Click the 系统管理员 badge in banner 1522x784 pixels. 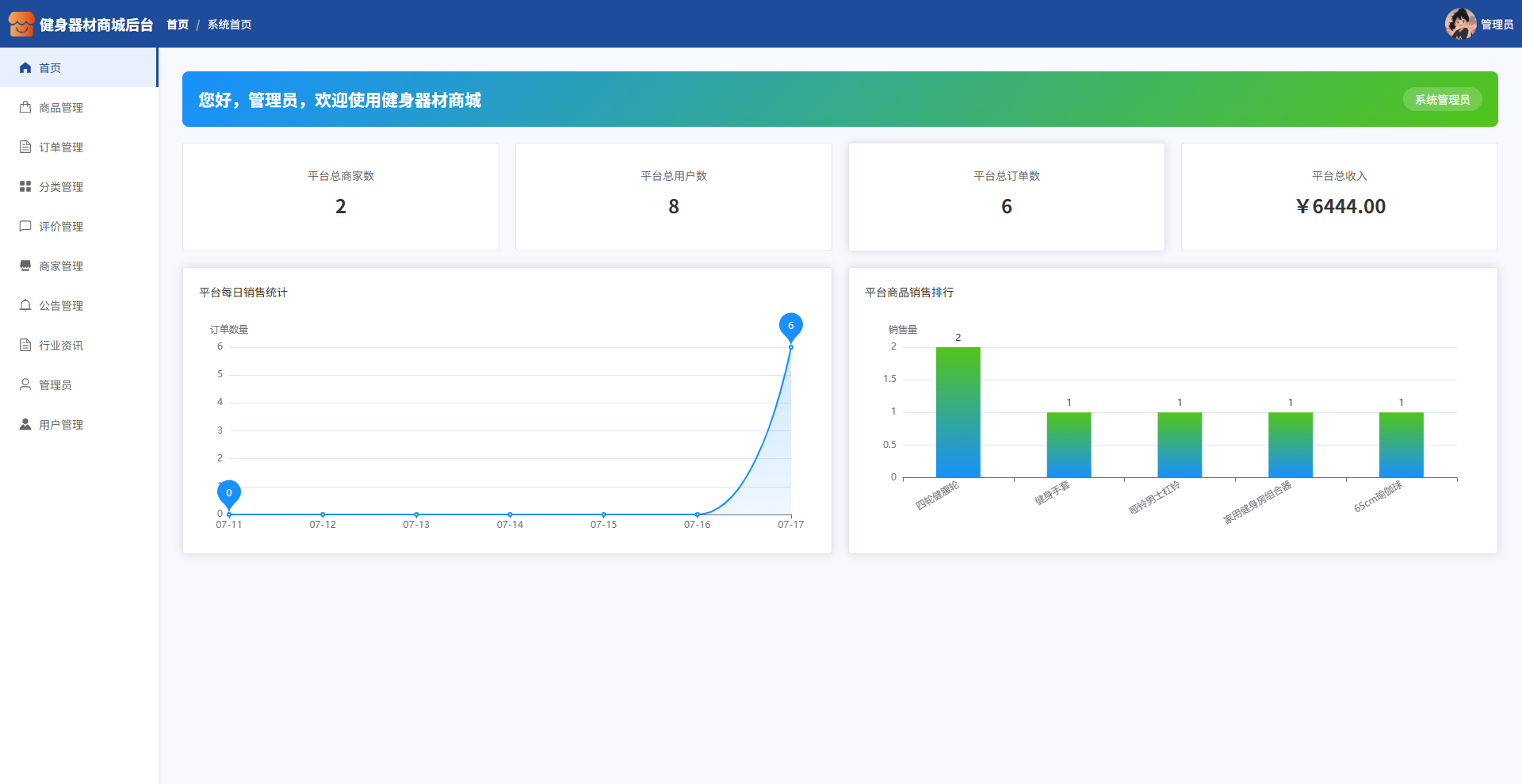[x=1442, y=100]
